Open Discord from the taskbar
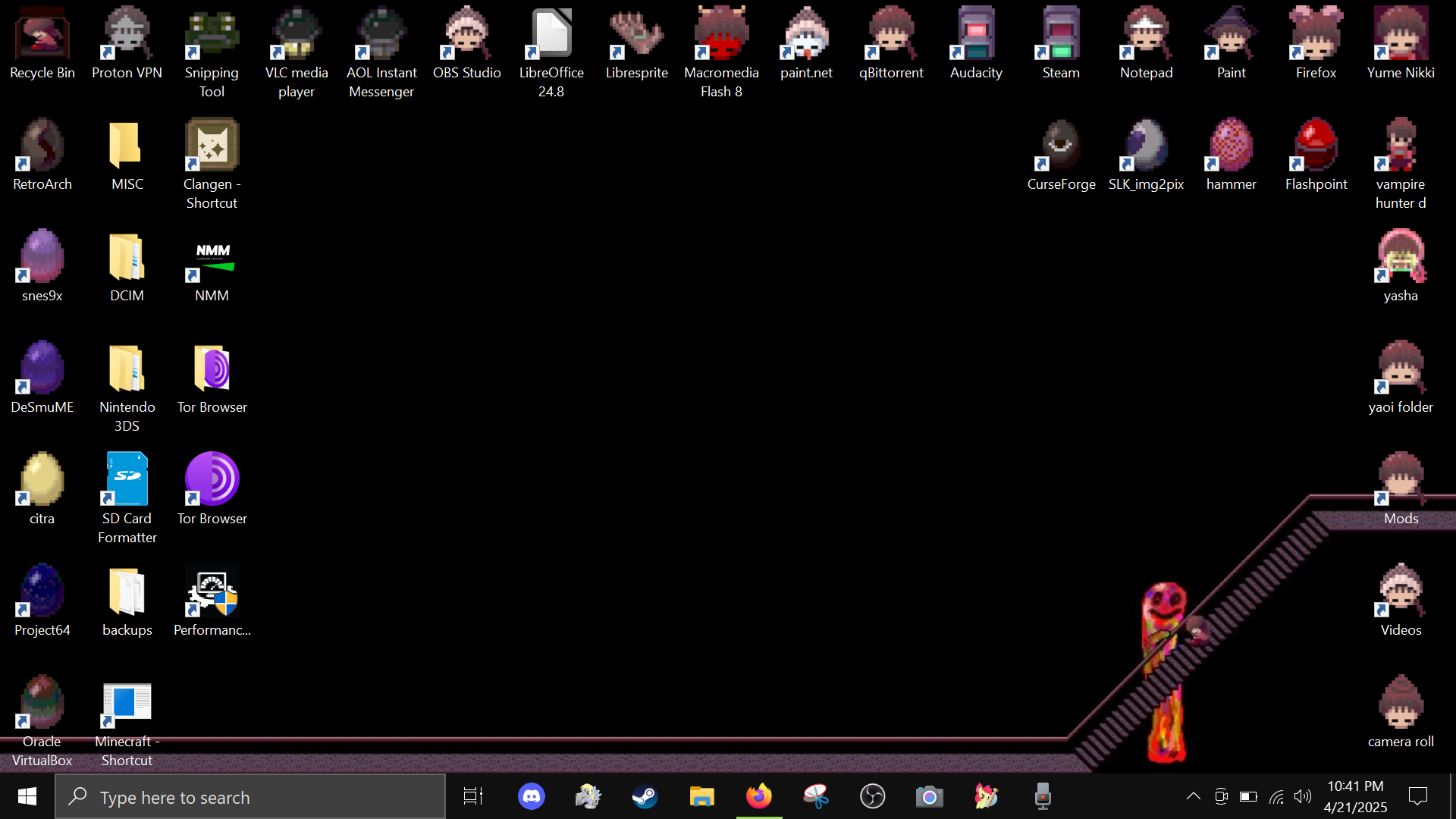The width and height of the screenshot is (1456, 819). [x=532, y=797]
